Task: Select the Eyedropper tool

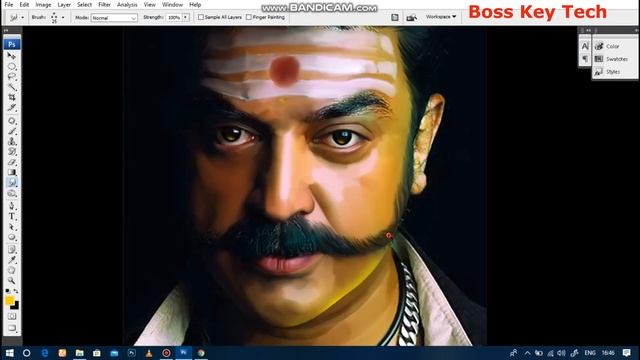Action: [12, 260]
